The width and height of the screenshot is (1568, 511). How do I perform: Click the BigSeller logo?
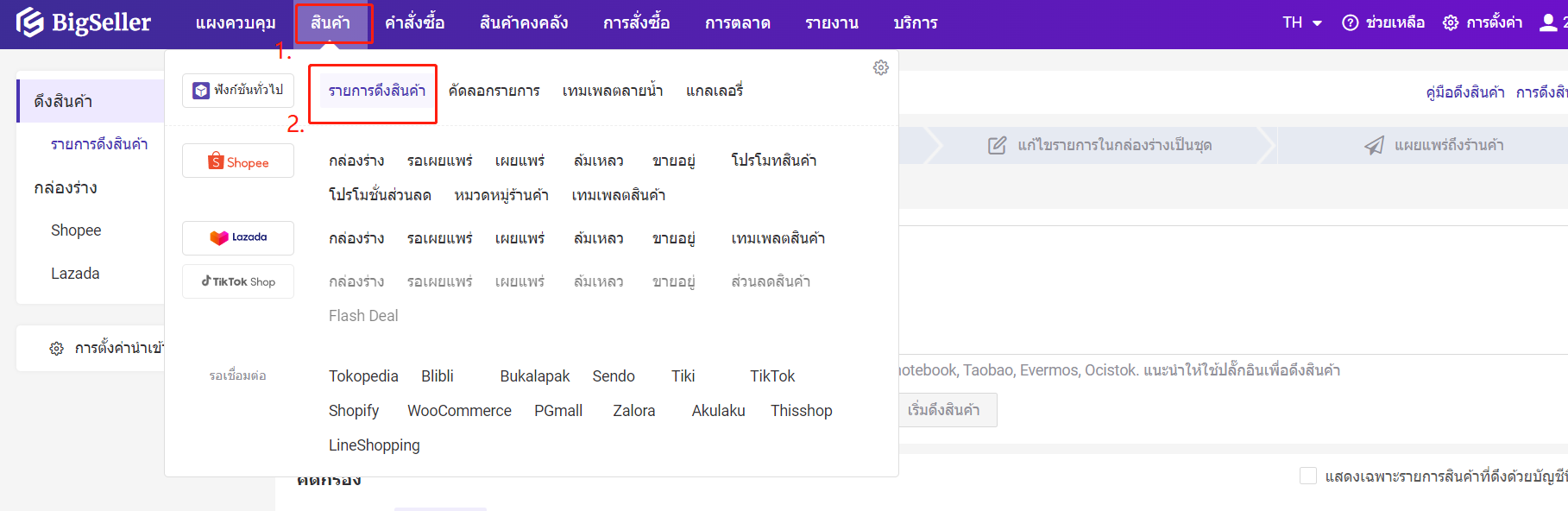[83, 22]
